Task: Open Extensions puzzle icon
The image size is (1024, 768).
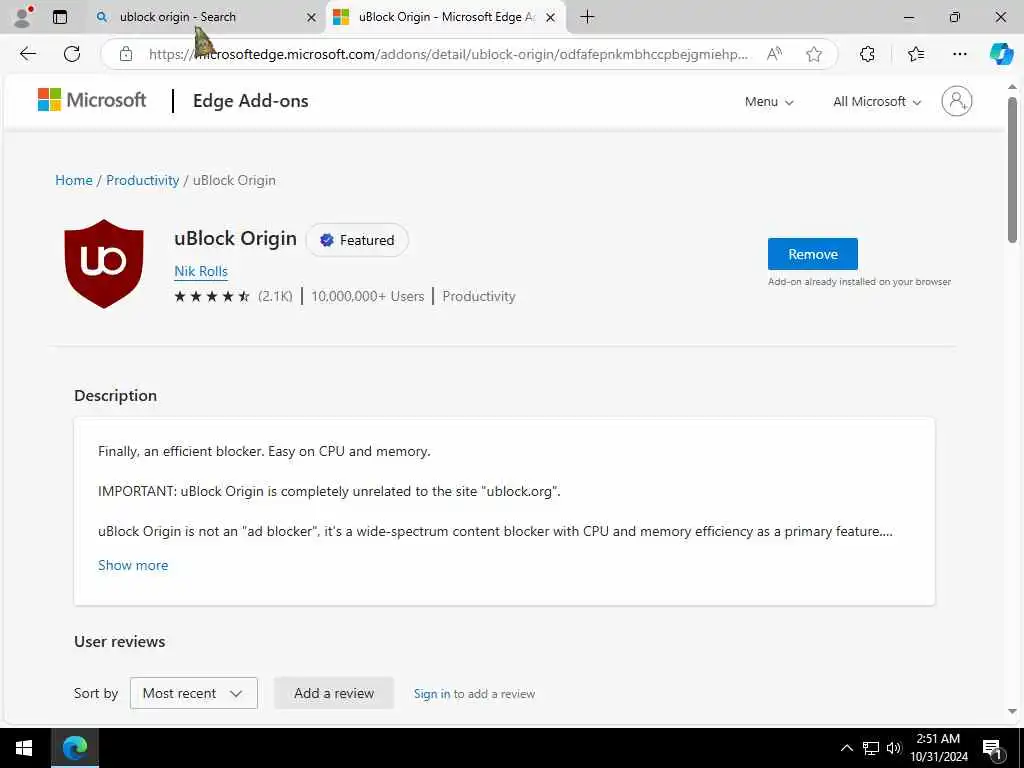Action: coord(867,54)
